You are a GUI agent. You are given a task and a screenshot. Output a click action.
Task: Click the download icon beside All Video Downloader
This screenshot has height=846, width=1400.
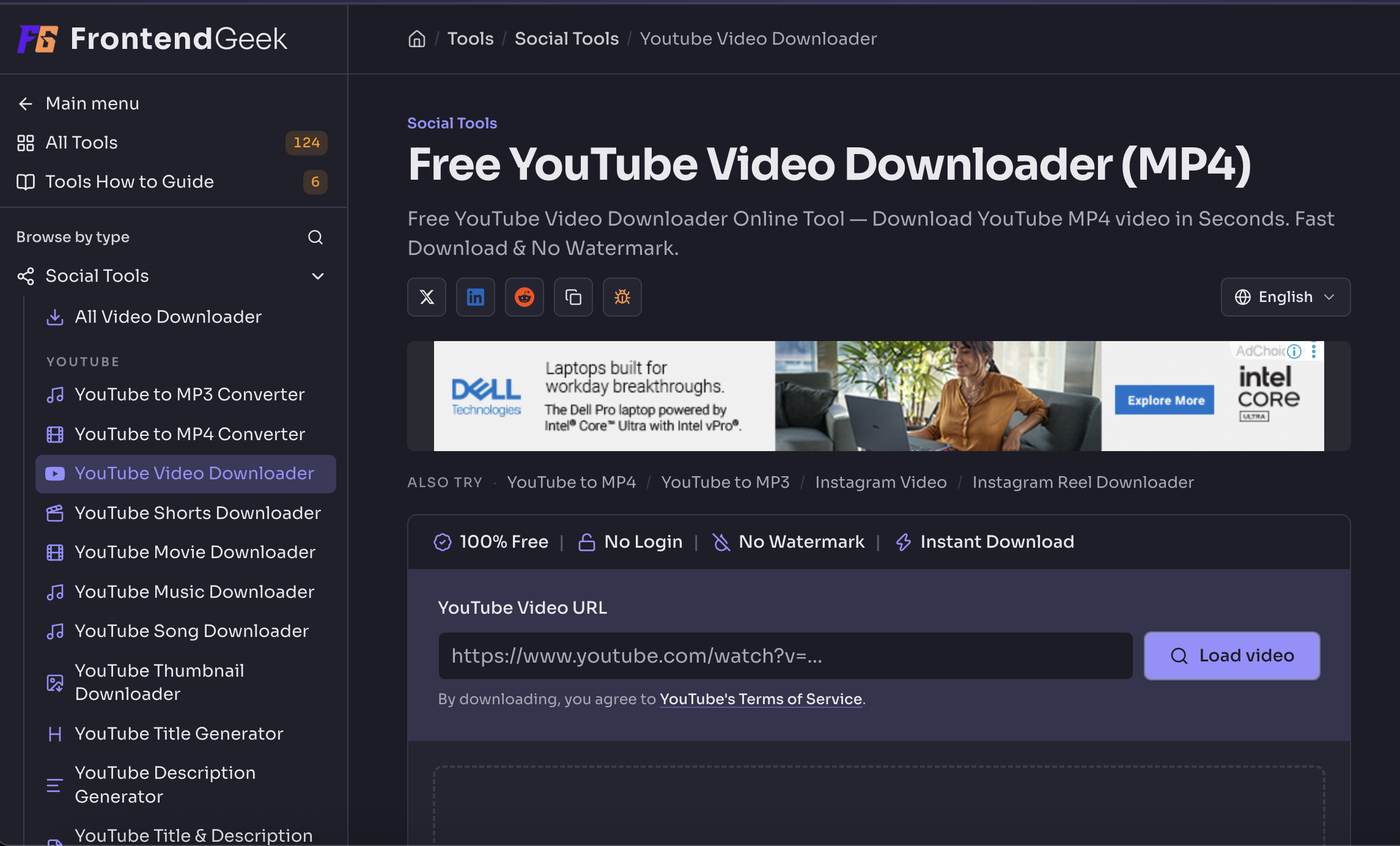pyautogui.click(x=55, y=317)
